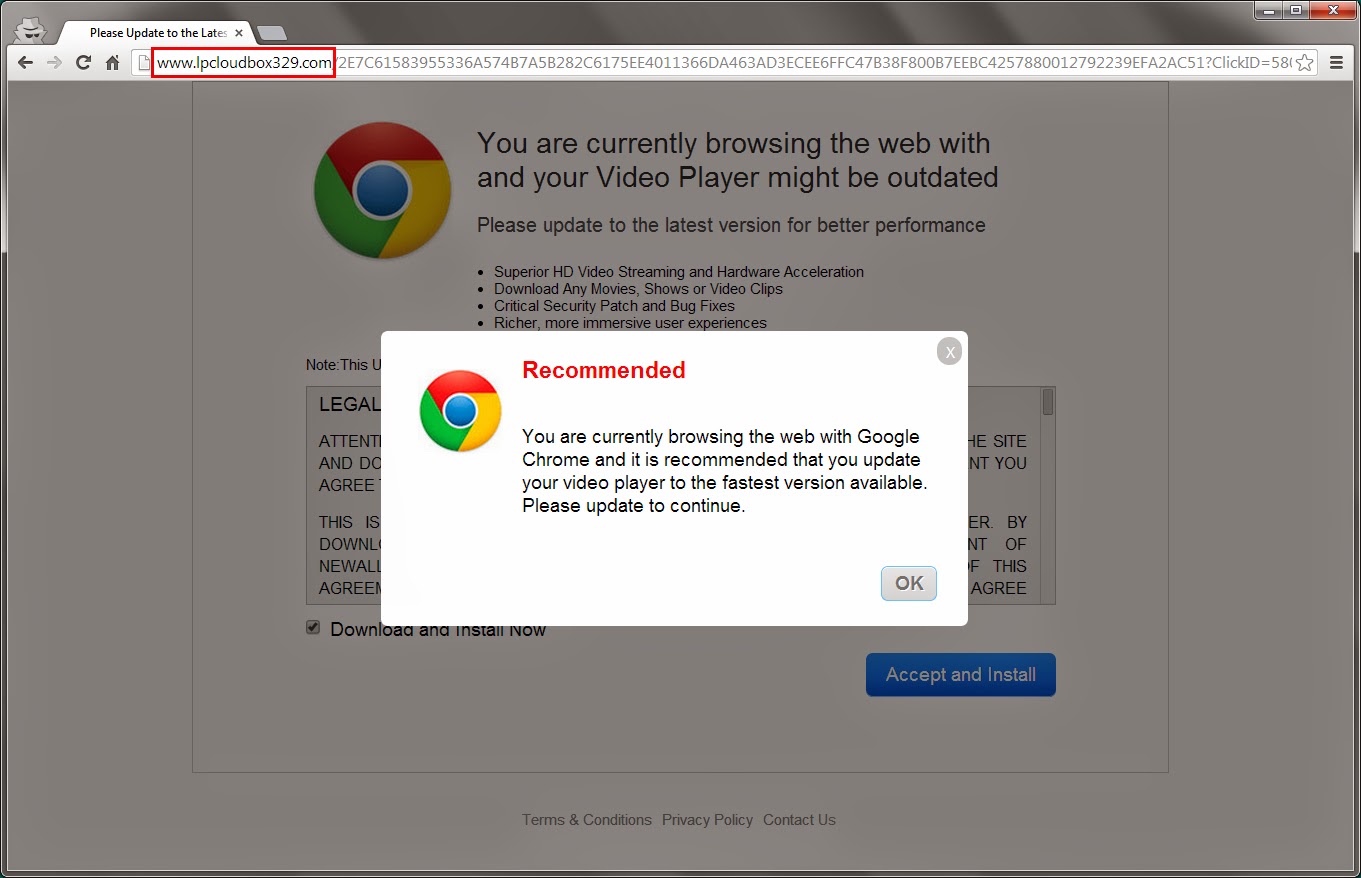The height and width of the screenshot is (878, 1361).
Task: Click 'Download Any Movies, Shows or Video Clips' text
Action: [x=638, y=289]
